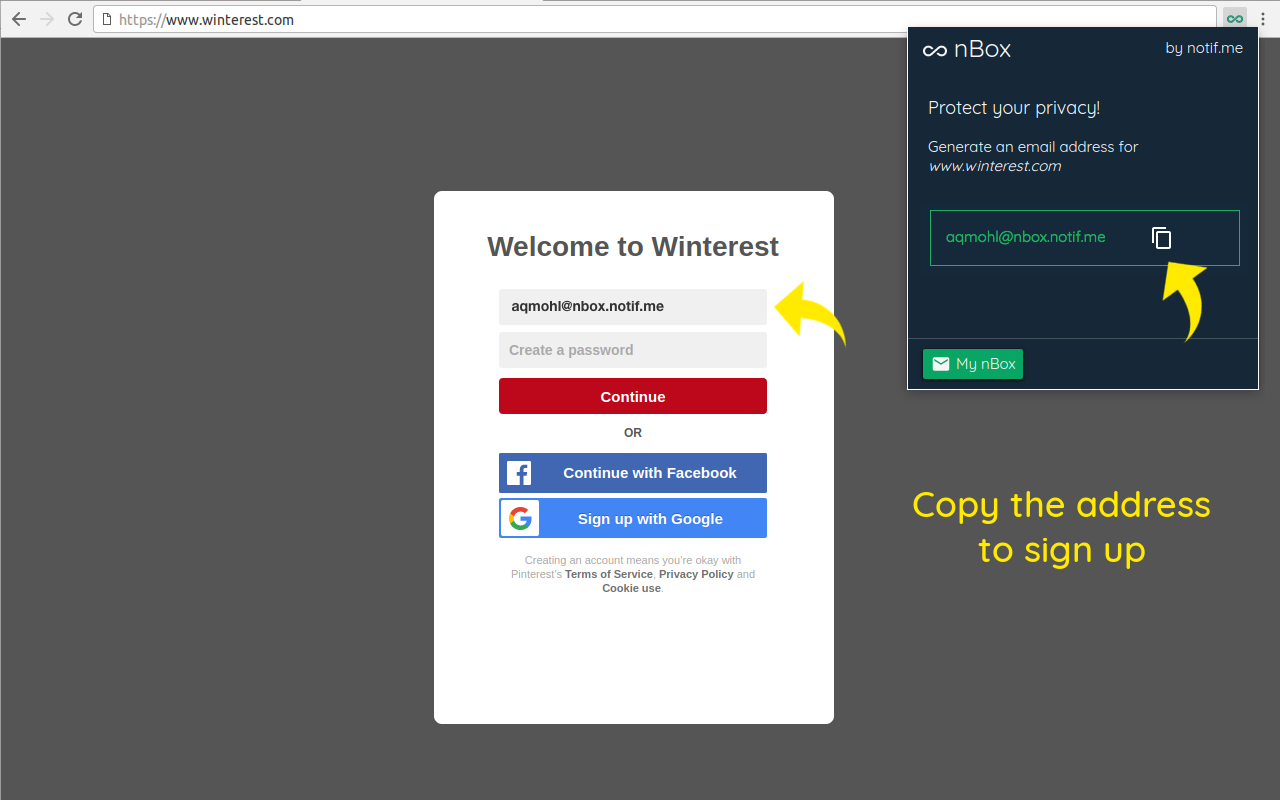The height and width of the screenshot is (800, 1280).
Task: Click the Facebook logo icon
Action: (x=519, y=473)
